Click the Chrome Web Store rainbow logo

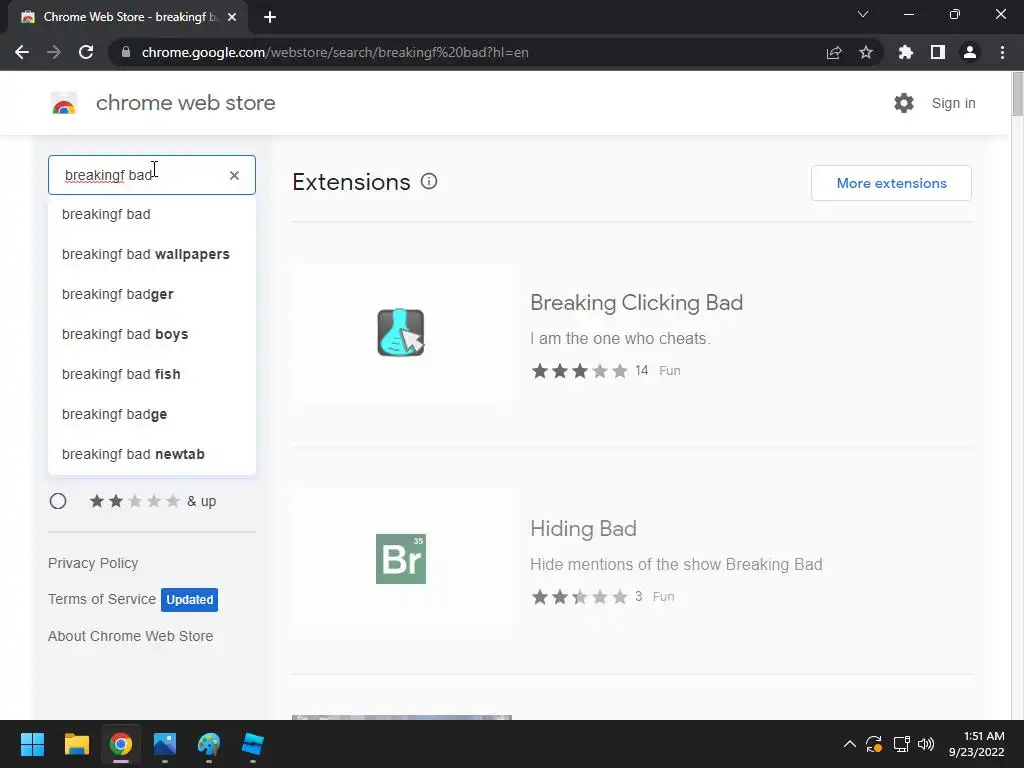[64, 103]
